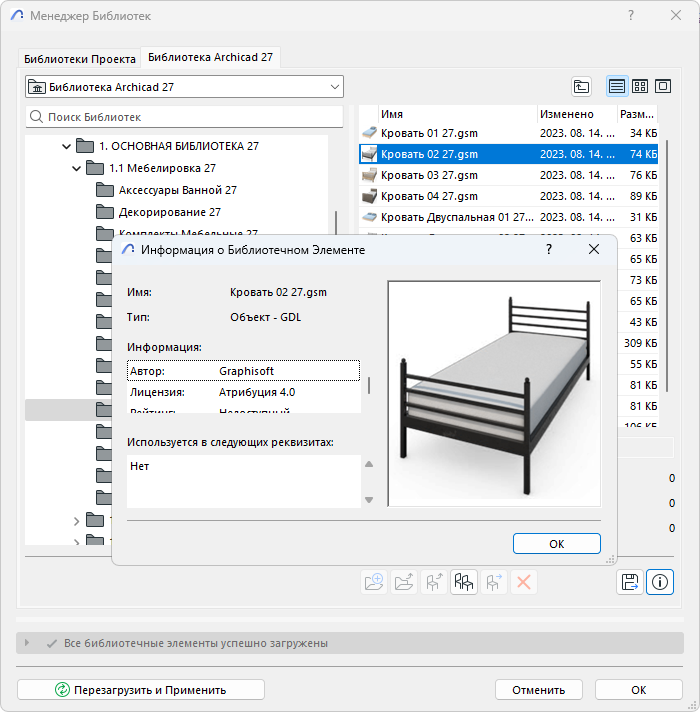
Task: Select Кровать 01 27.gsm in the list
Action: click(508, 133)
